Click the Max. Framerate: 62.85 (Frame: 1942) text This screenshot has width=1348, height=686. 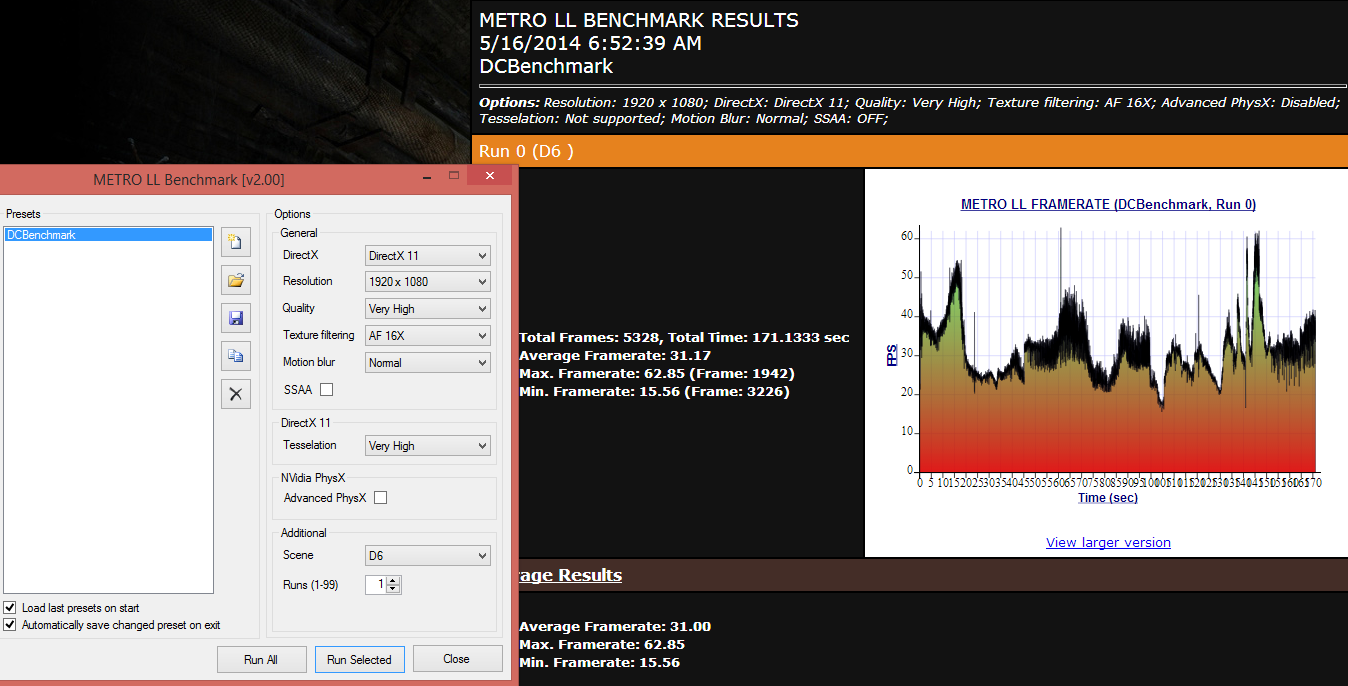click(x=657, y=373)
